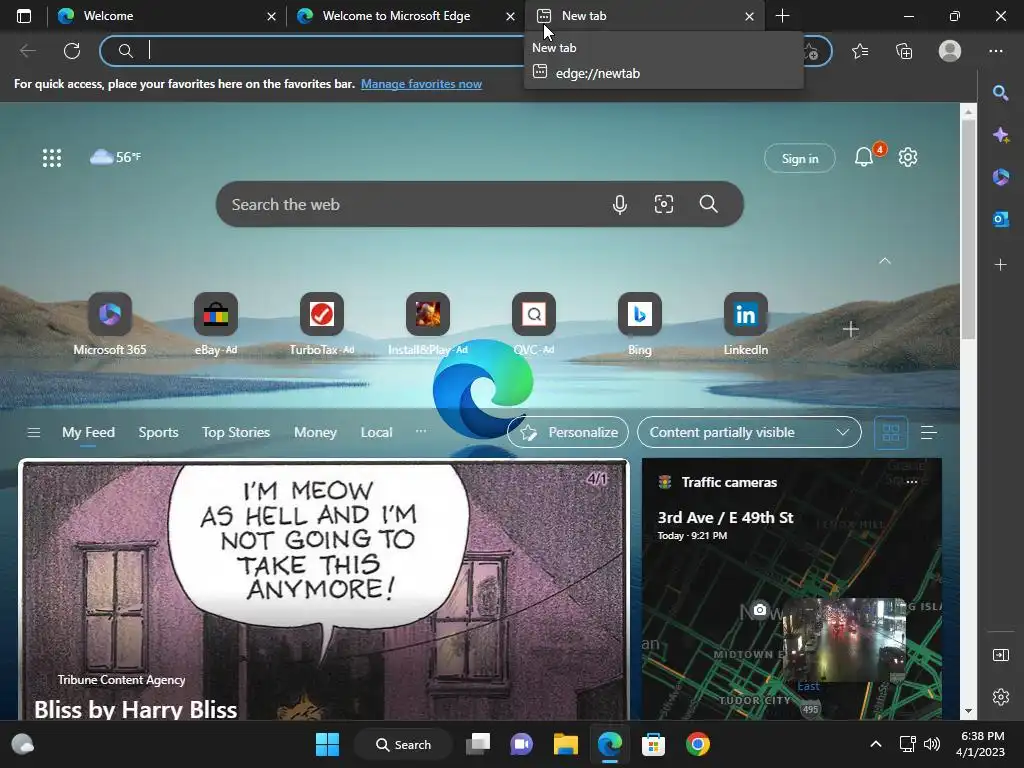Open the 3rd Ave / E 49th St camera
The height and width of the screenshot is (768, 1024).
coord(725,517)
